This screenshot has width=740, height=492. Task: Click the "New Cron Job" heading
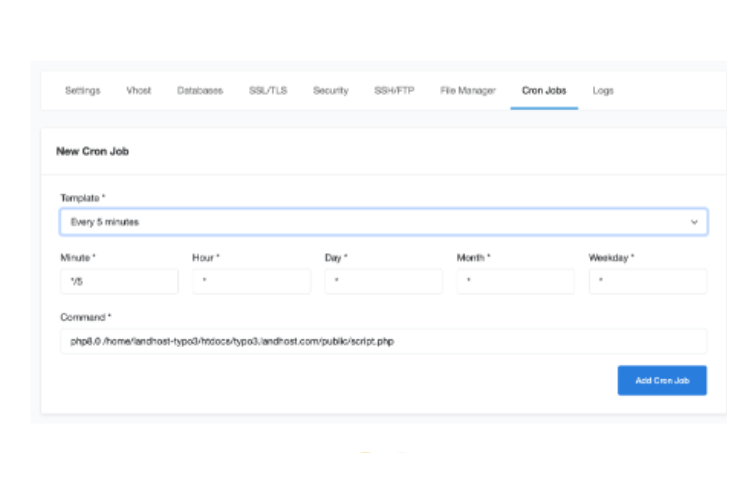click(x=92, y=152)
